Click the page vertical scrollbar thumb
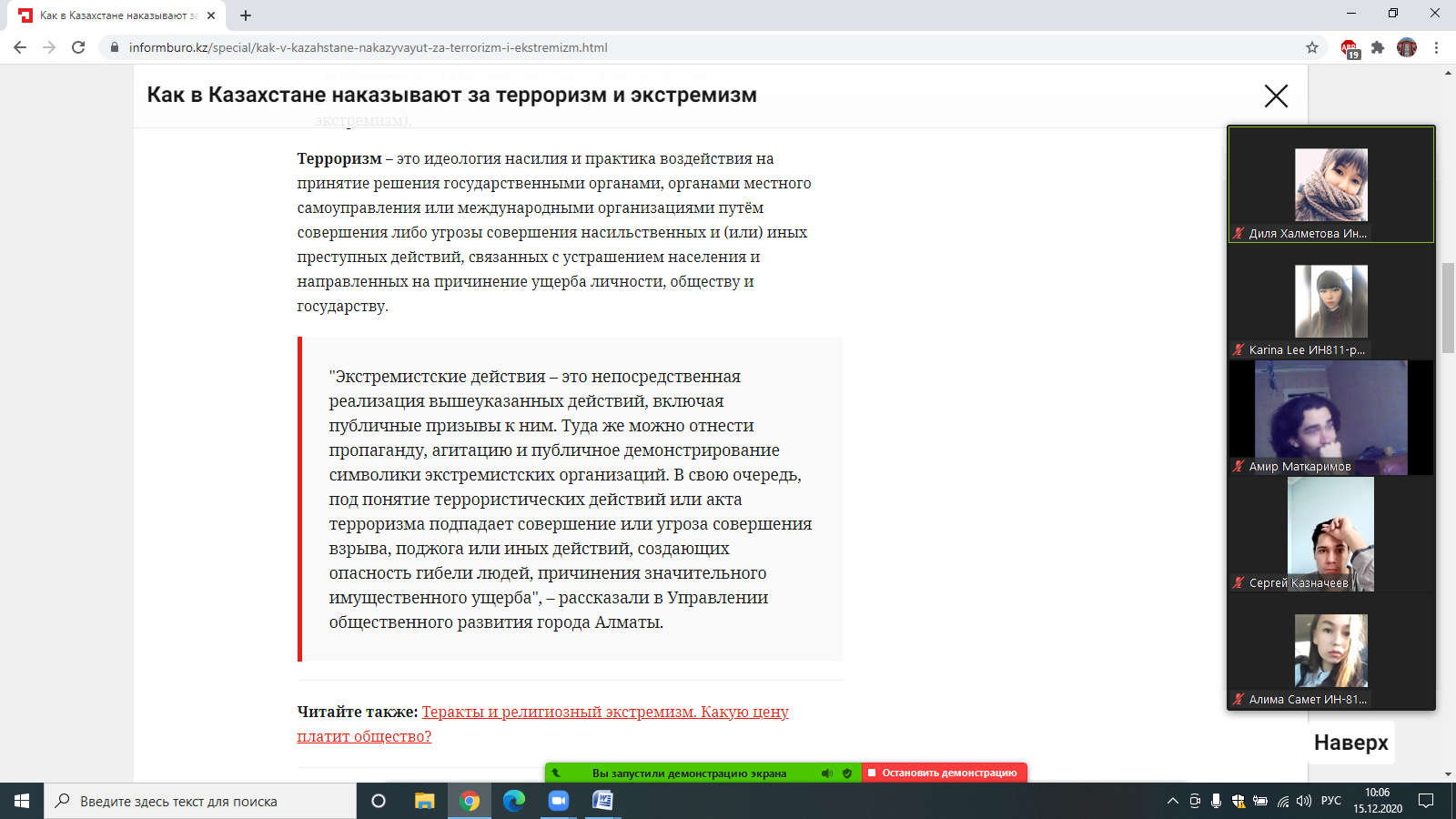Viewport: 1456px width, 819px height. click(1448, 308)
